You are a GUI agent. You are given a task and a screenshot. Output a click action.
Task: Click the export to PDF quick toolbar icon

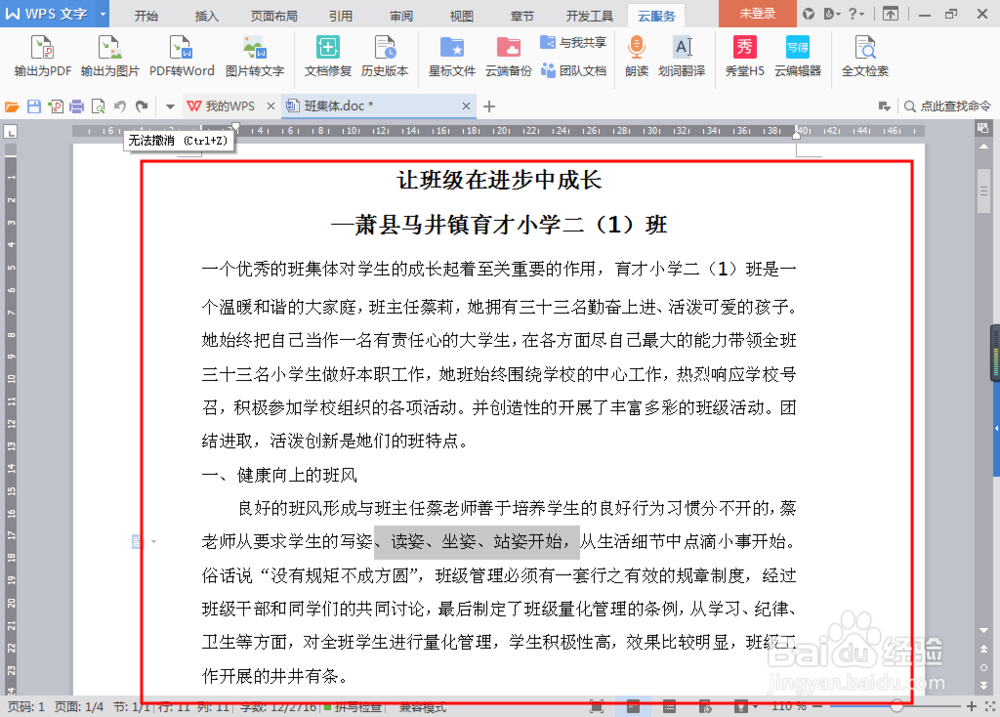pyautogui.click(x=55, y=107)
